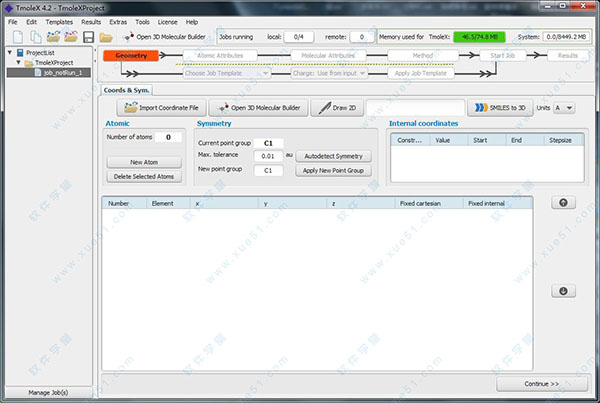600x403 pixels.
Task: Click the Fixed internal column header
Action: [497, 203]
